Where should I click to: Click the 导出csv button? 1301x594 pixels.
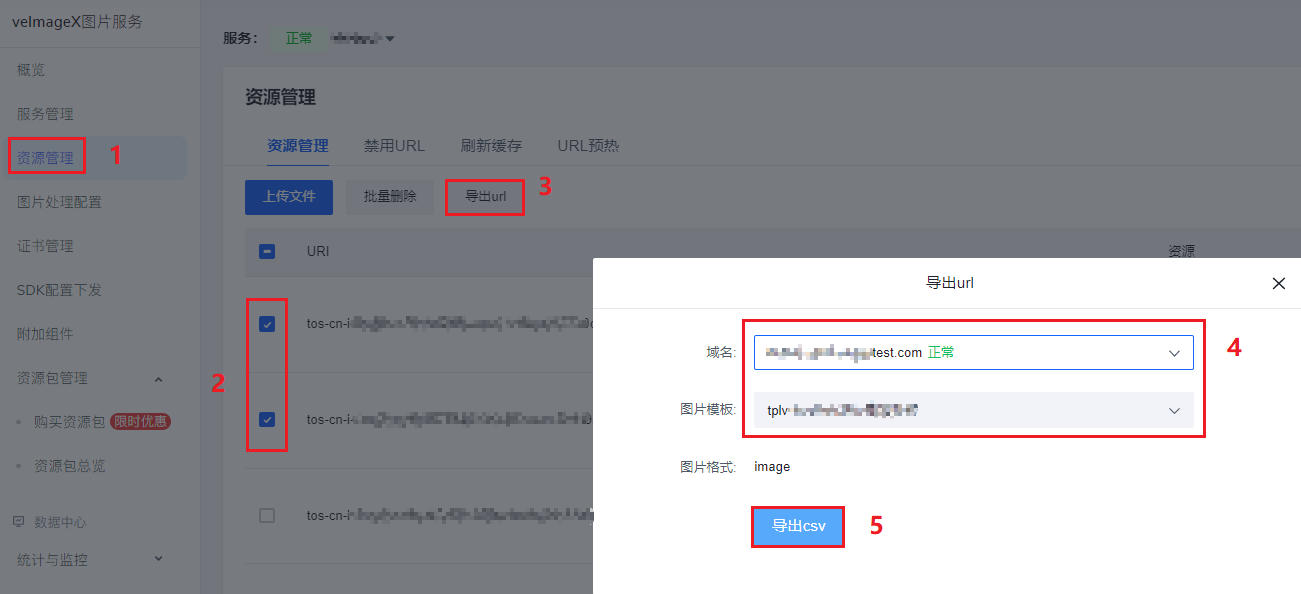(798, 526)
